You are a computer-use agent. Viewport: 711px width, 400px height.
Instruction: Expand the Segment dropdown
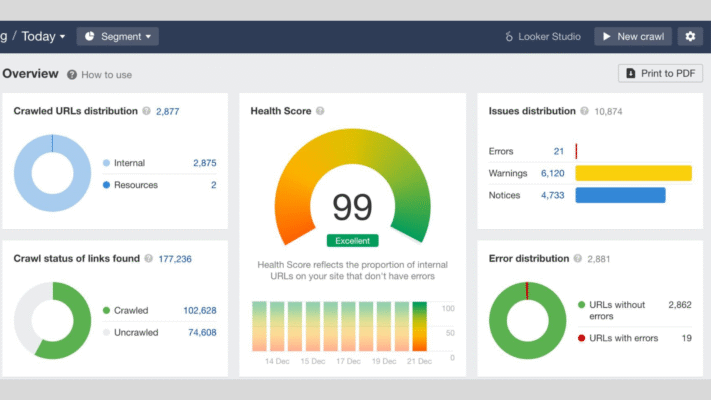[x=117, y=36]
